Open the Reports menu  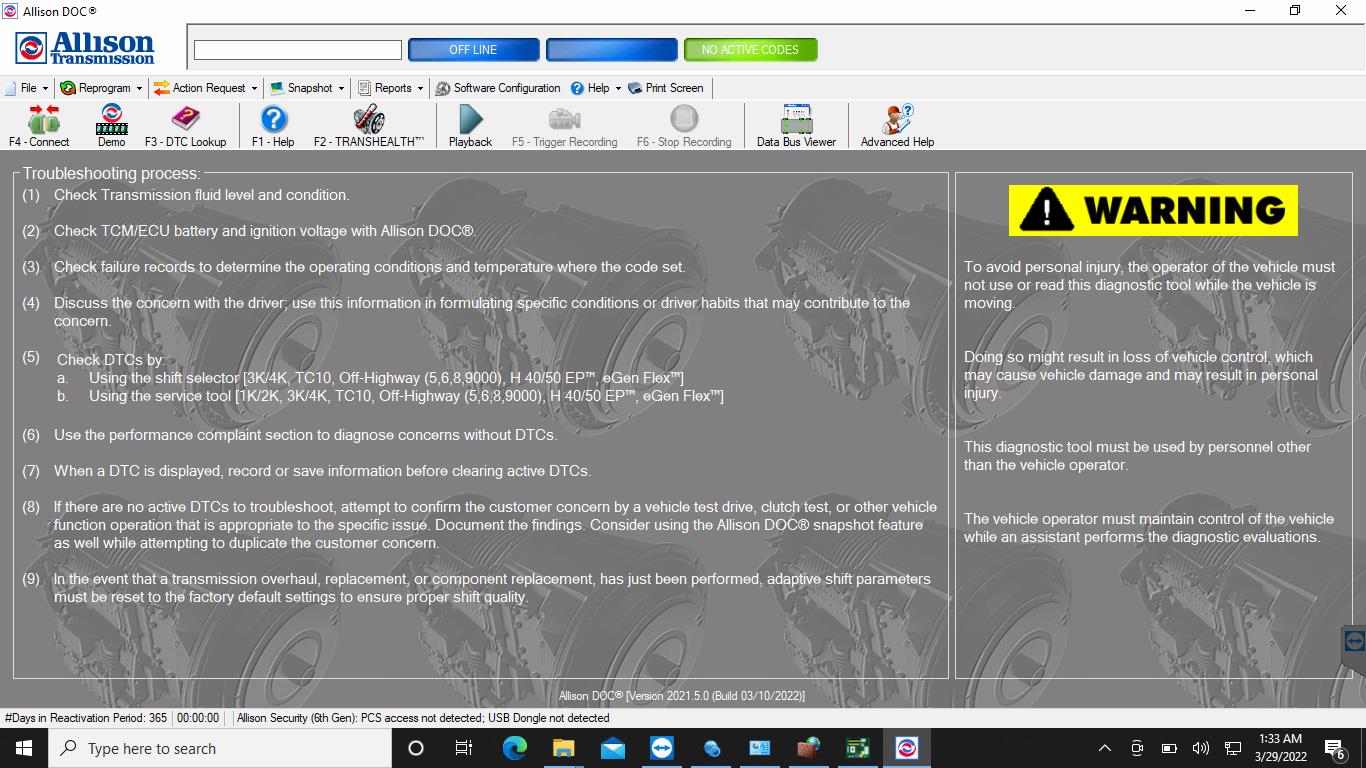[390, 88]
